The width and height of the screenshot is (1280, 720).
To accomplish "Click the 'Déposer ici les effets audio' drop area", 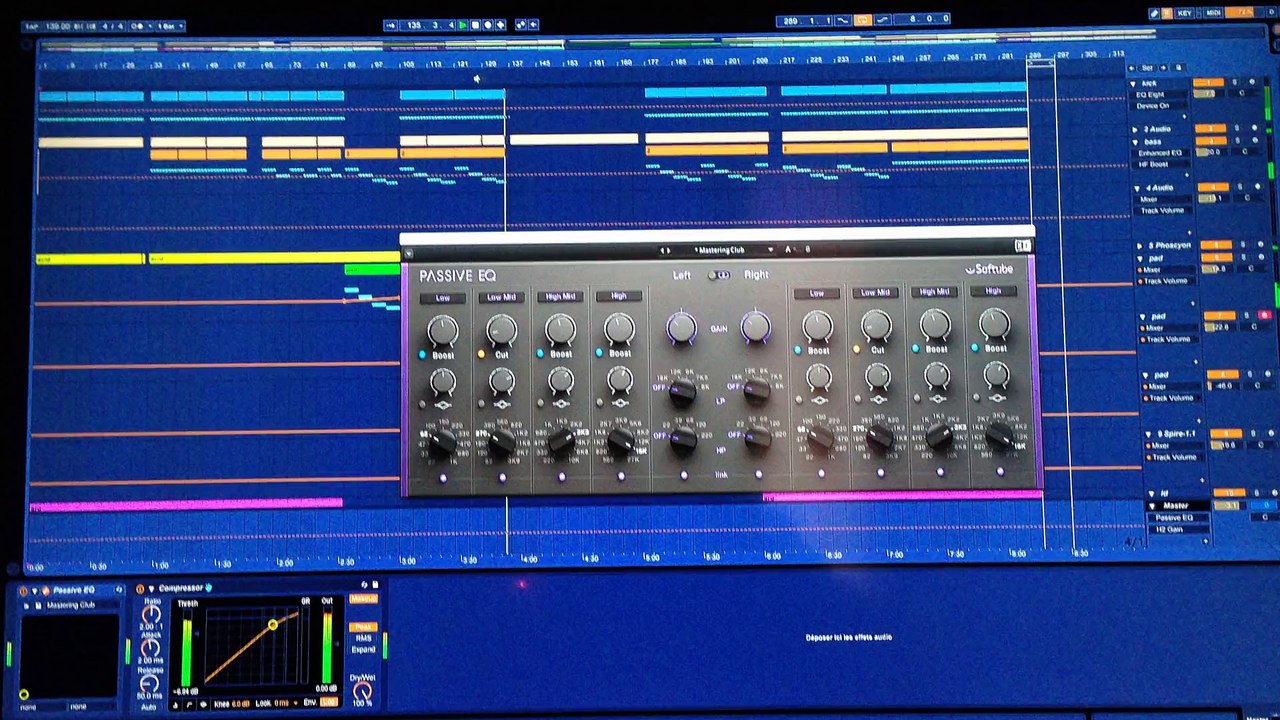I will tap(848, 637).
